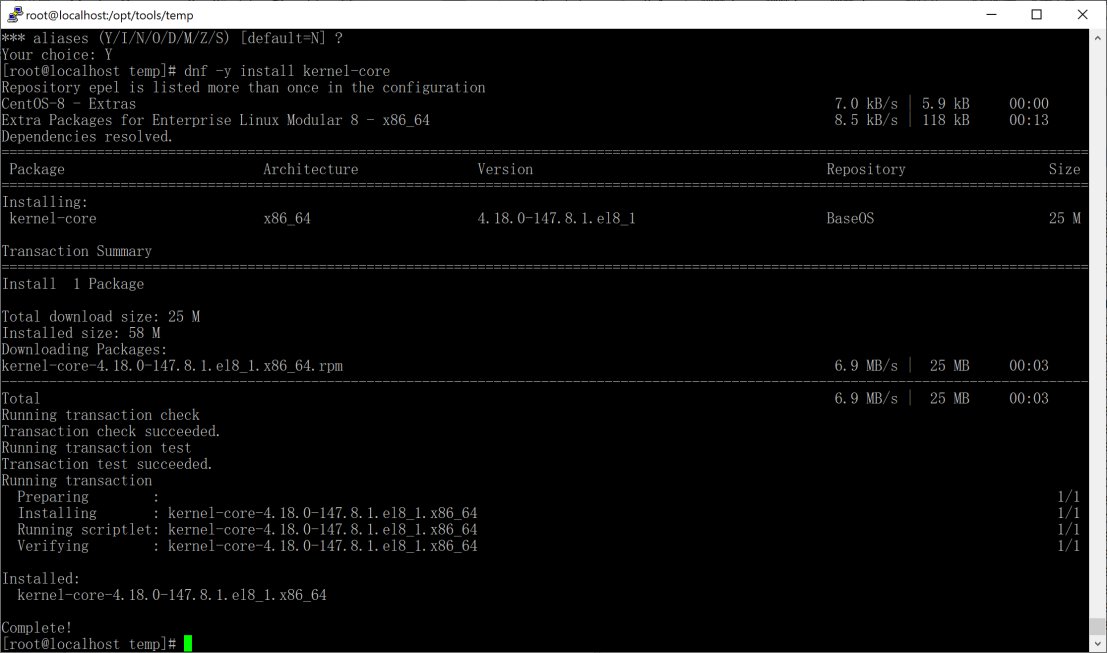
Task: Click the scrollbar up arrow
Action: click(1099, 38)
